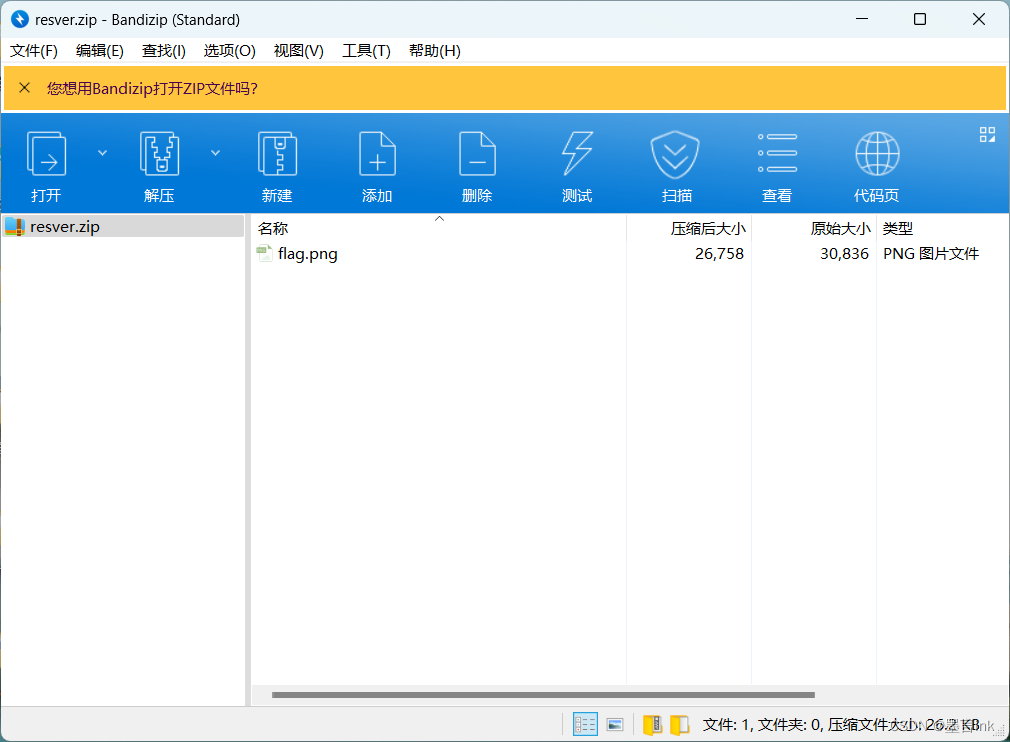Click the yellow folder panel icon in status bar

point(680,725)
